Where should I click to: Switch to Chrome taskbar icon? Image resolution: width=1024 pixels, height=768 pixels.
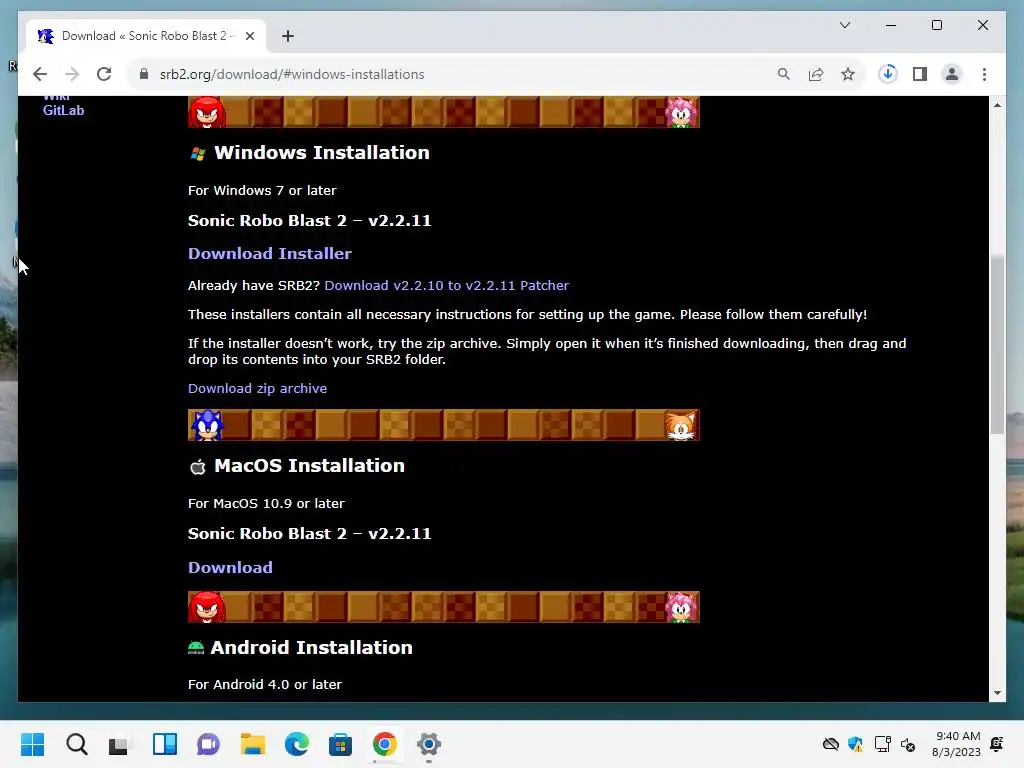[385, 744]
